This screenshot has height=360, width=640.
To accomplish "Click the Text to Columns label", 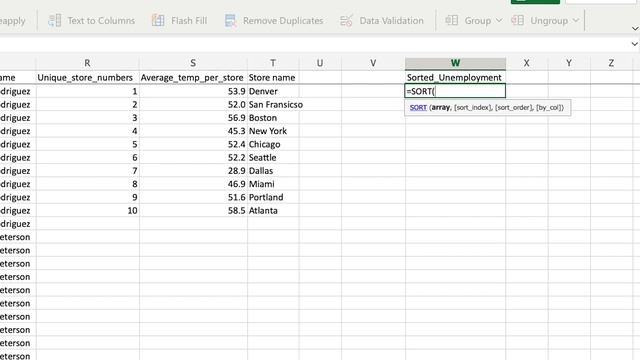I will (x=101, y=20).
